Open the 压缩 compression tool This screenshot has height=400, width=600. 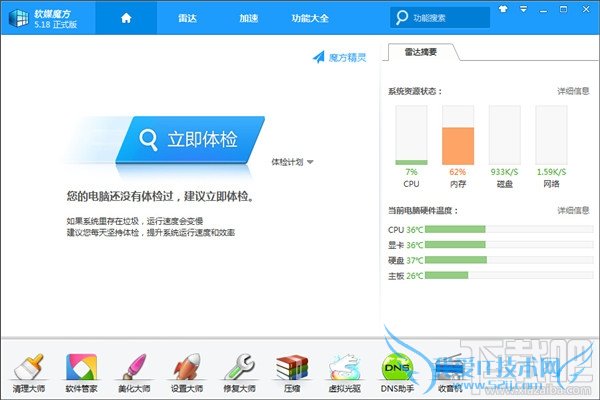point(292,374)
